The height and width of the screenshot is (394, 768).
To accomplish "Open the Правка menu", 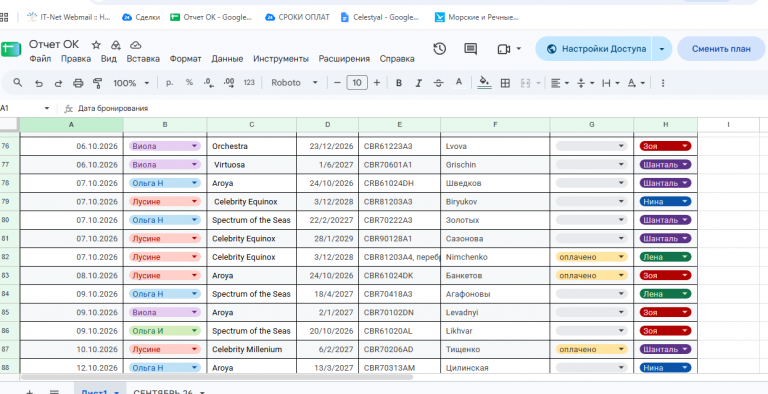I will (76, 59).
